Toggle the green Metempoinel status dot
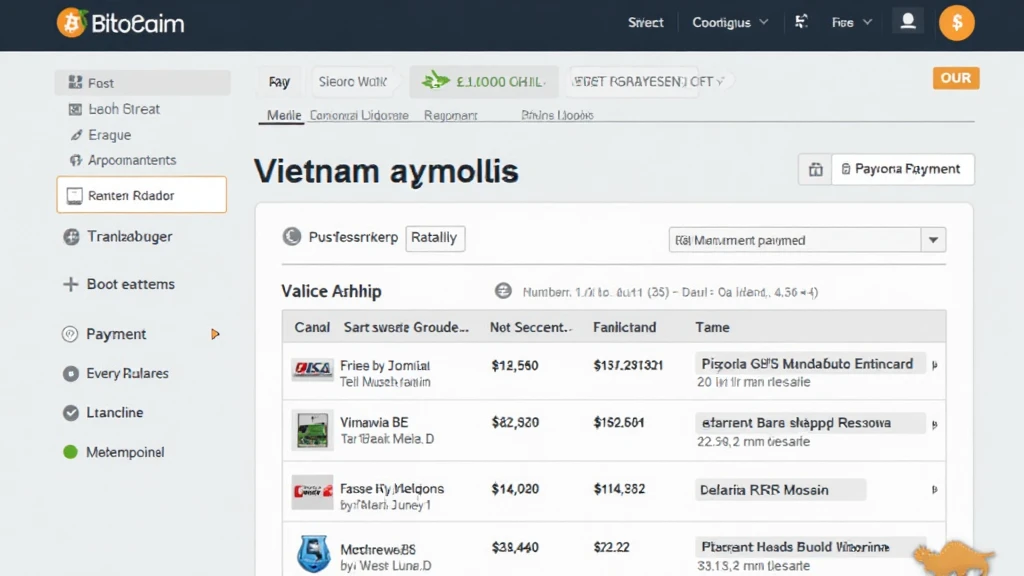Screen dimensions: 1024x576 point(70,452)
